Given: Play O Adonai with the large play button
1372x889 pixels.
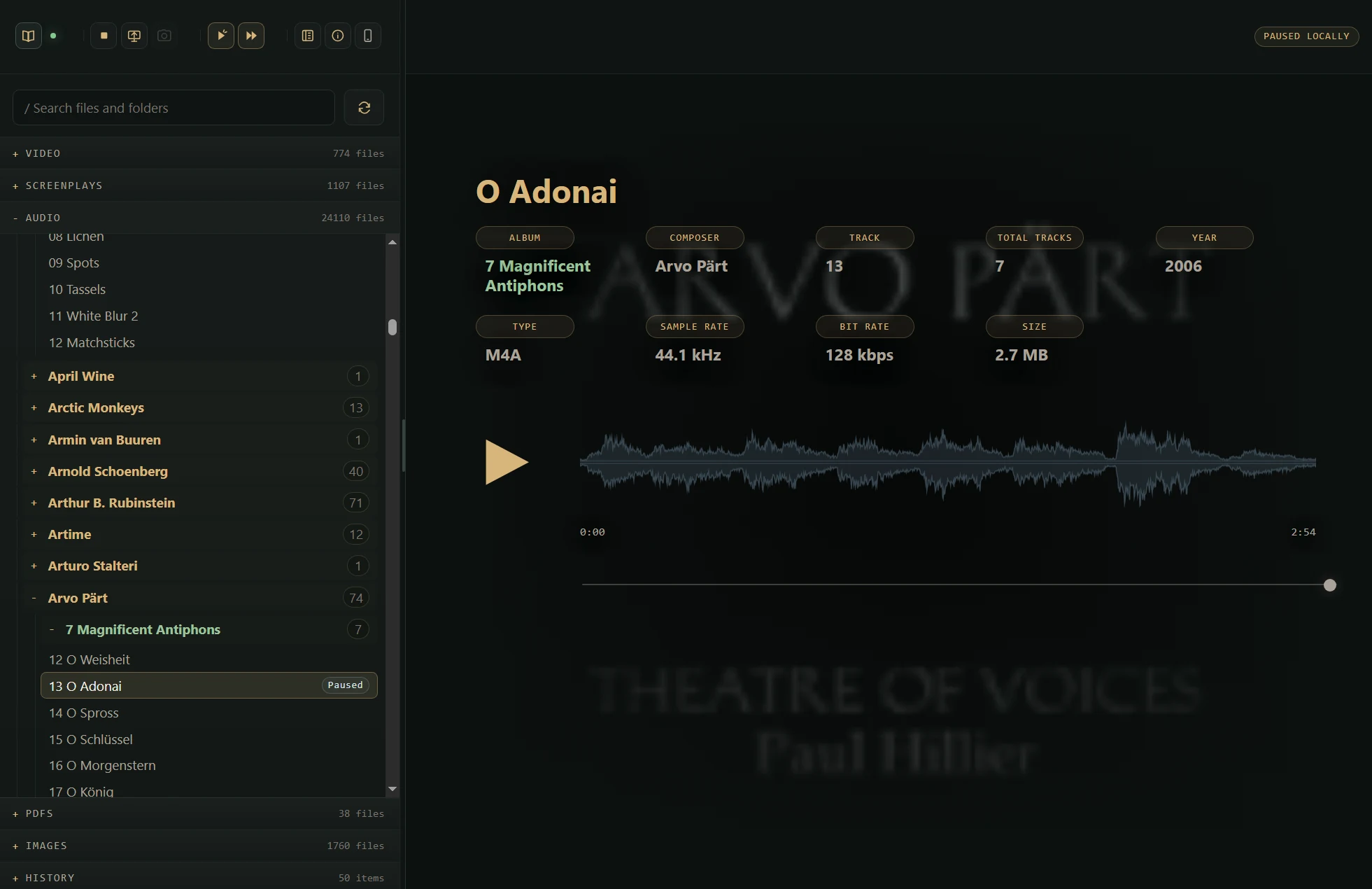Looking at the screenshot, I should click(506, 462).
